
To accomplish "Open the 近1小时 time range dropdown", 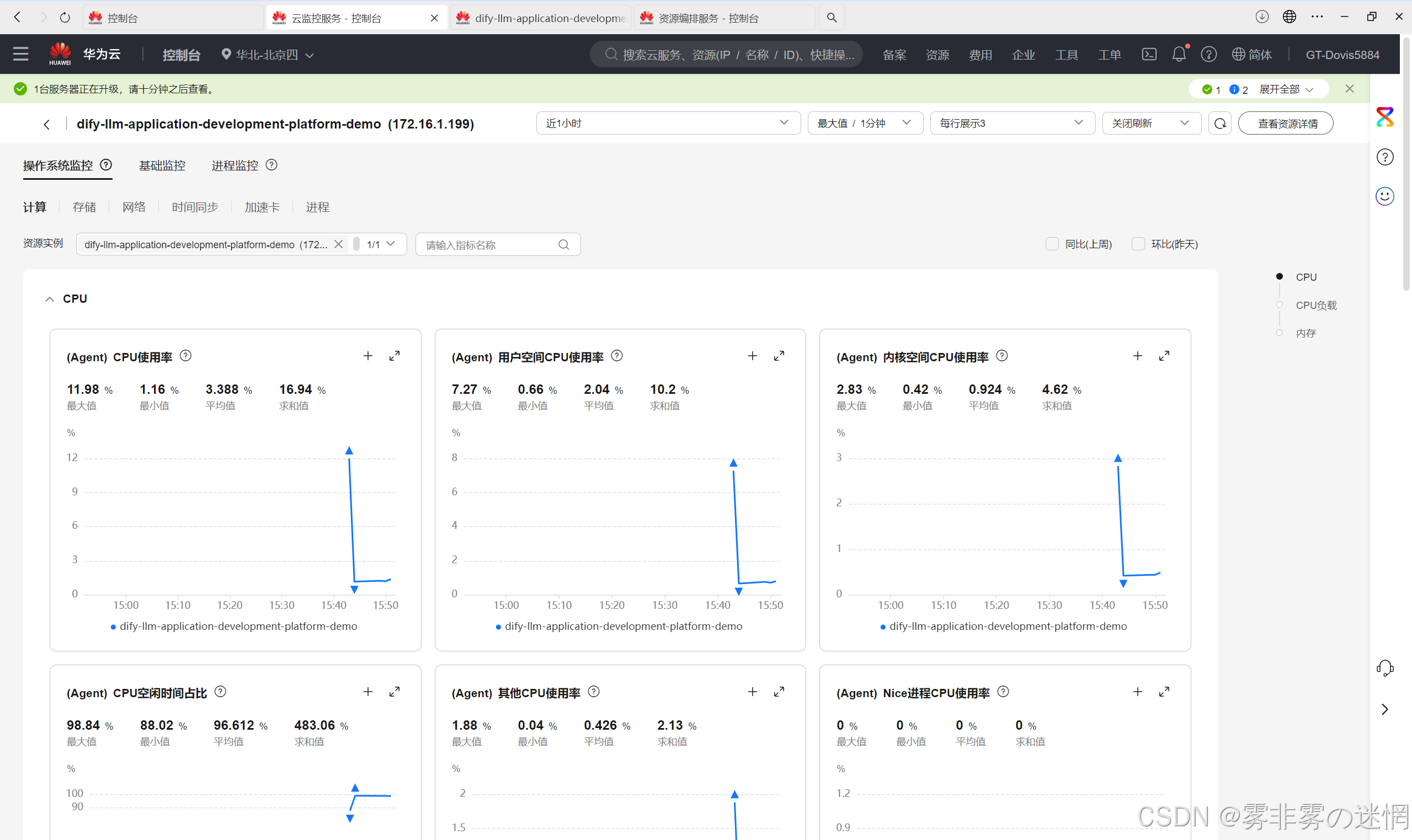I will tap(668, 124).
